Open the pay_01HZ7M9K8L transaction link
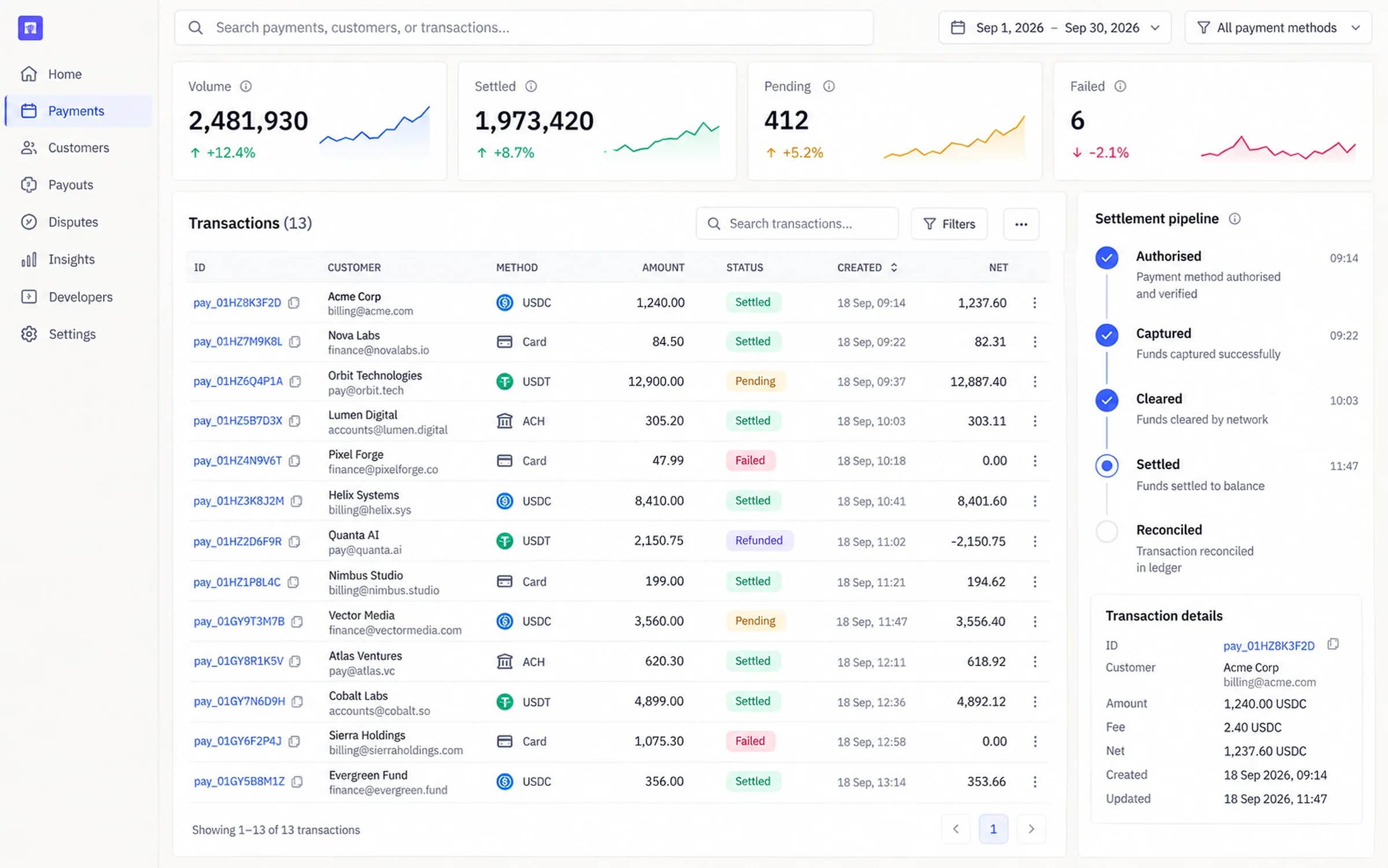 [x=238, y=342]
